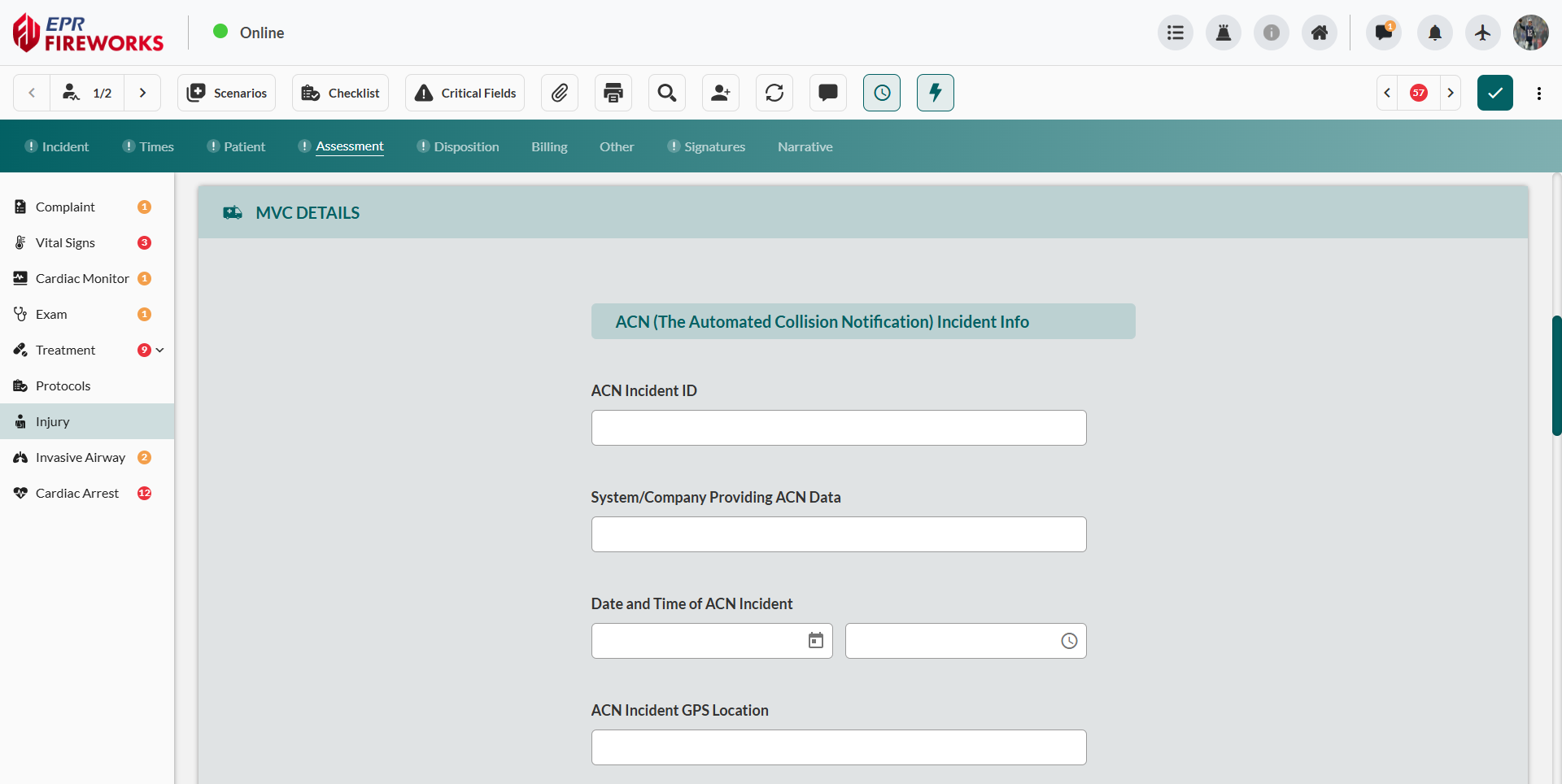The height and width of the screenshot is (784, 1562).
Task: Open the search tool in the toolbar
Action: pos(666,92)
